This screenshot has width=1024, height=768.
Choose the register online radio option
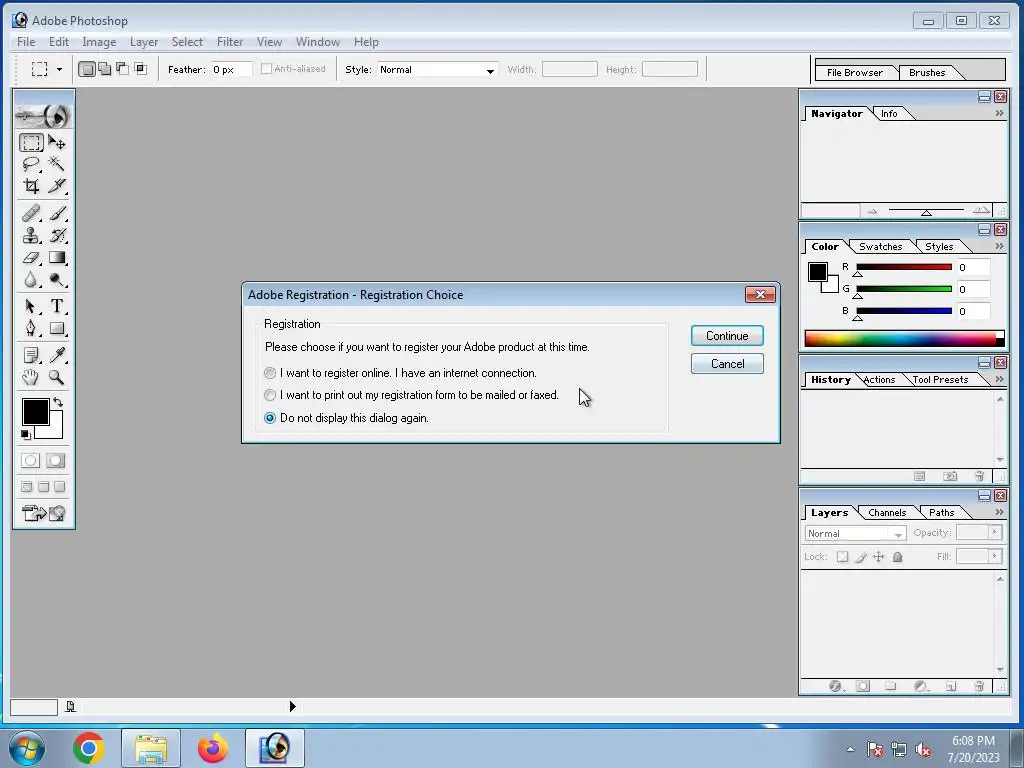[x=270, y=373]
